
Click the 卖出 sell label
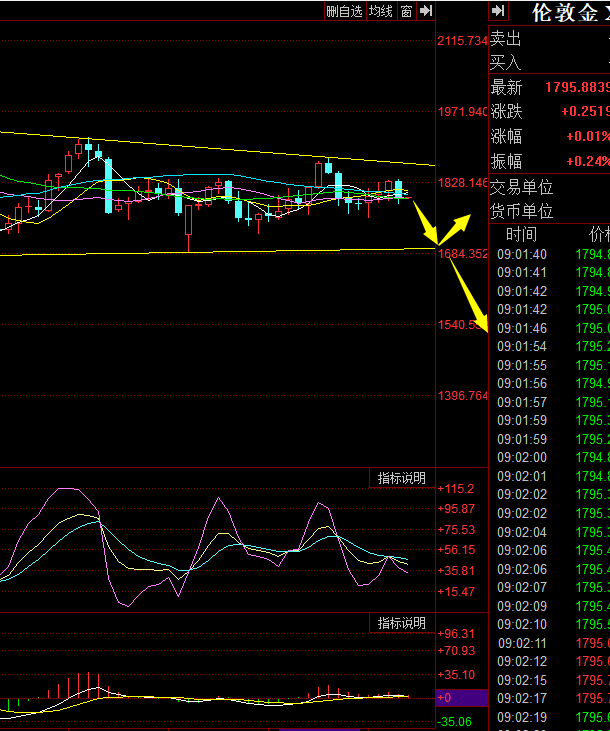coord(506,39)
